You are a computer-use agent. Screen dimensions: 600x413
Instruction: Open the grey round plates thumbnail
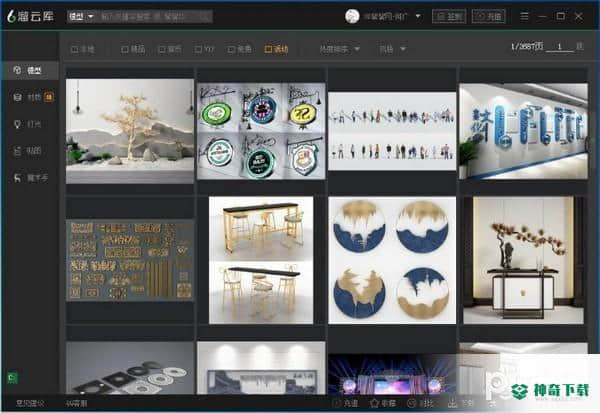pos(130,368)
